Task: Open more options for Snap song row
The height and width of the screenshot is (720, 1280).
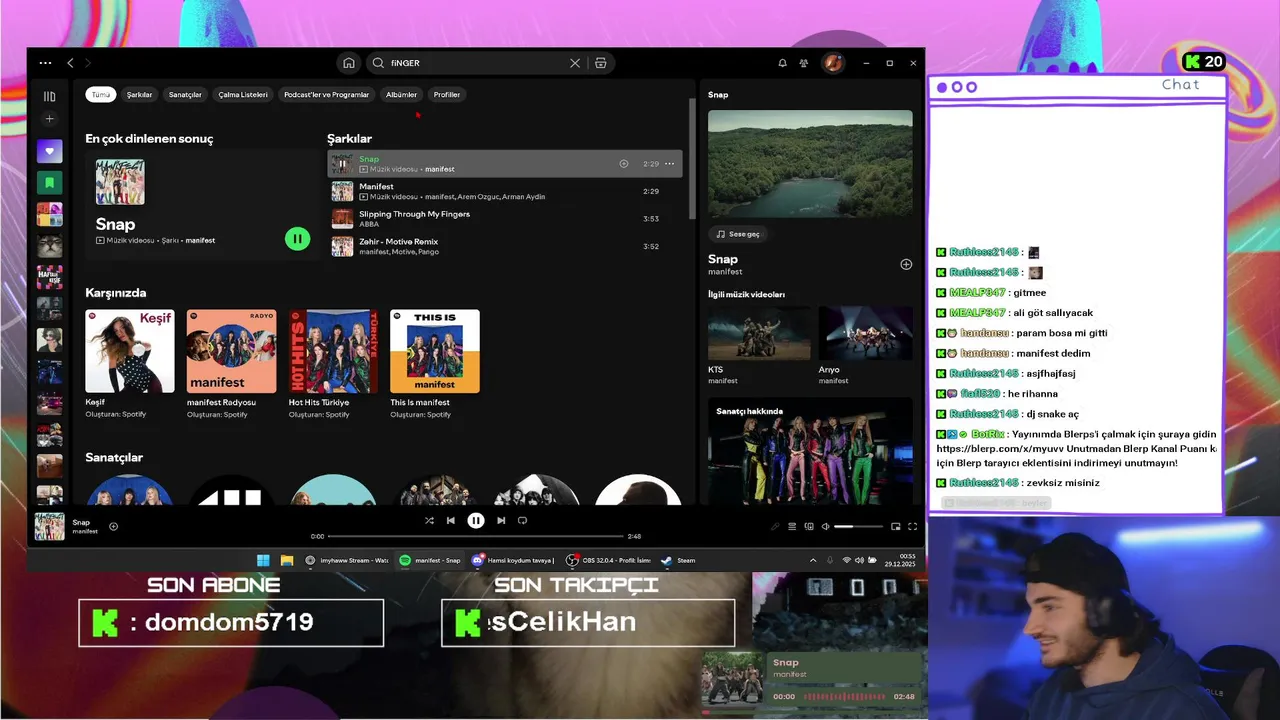Action: [x=669, y=163]
